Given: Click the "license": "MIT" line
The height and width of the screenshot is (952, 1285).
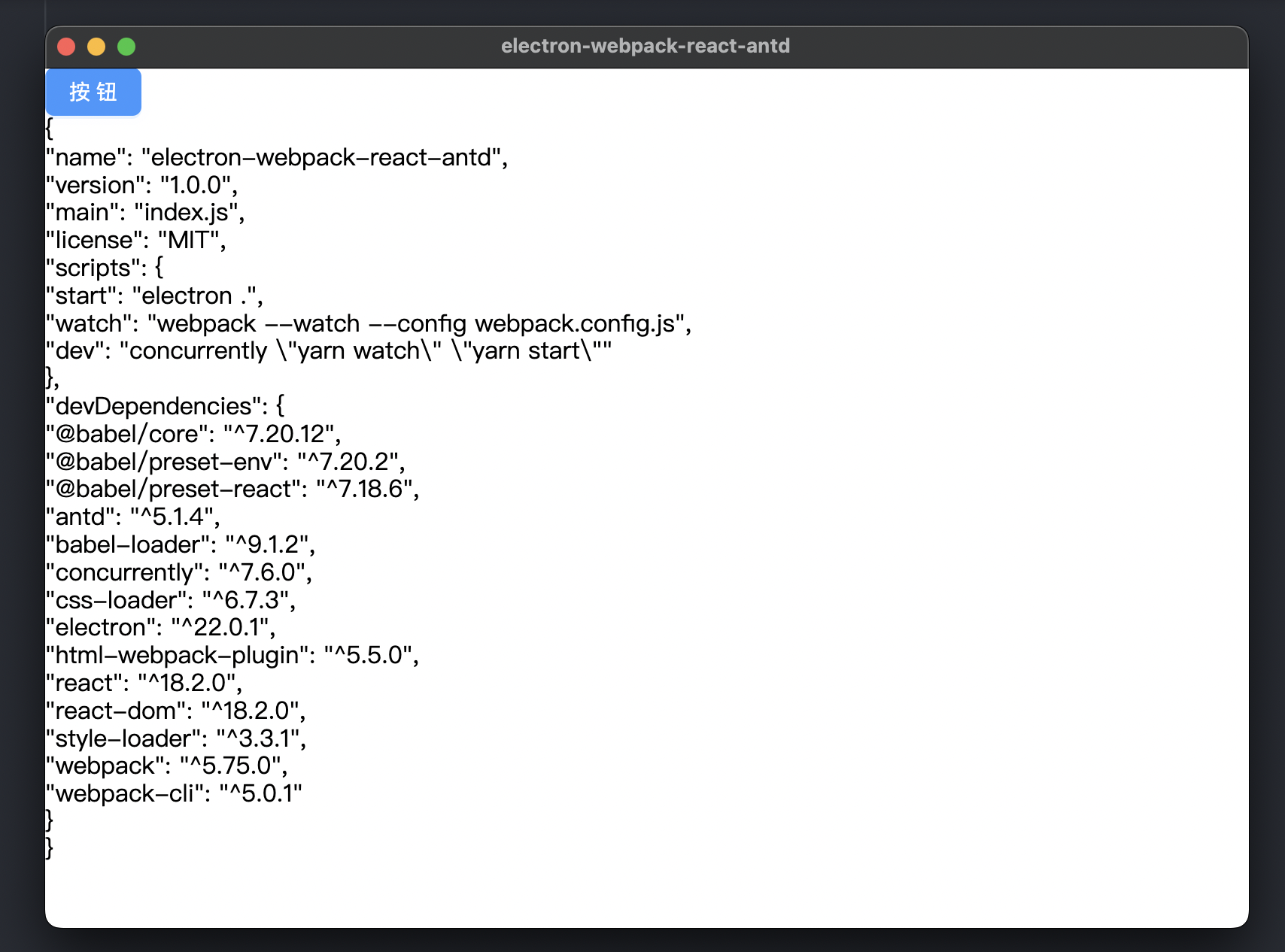Looking at the screenshot, I should coord(135,241).
